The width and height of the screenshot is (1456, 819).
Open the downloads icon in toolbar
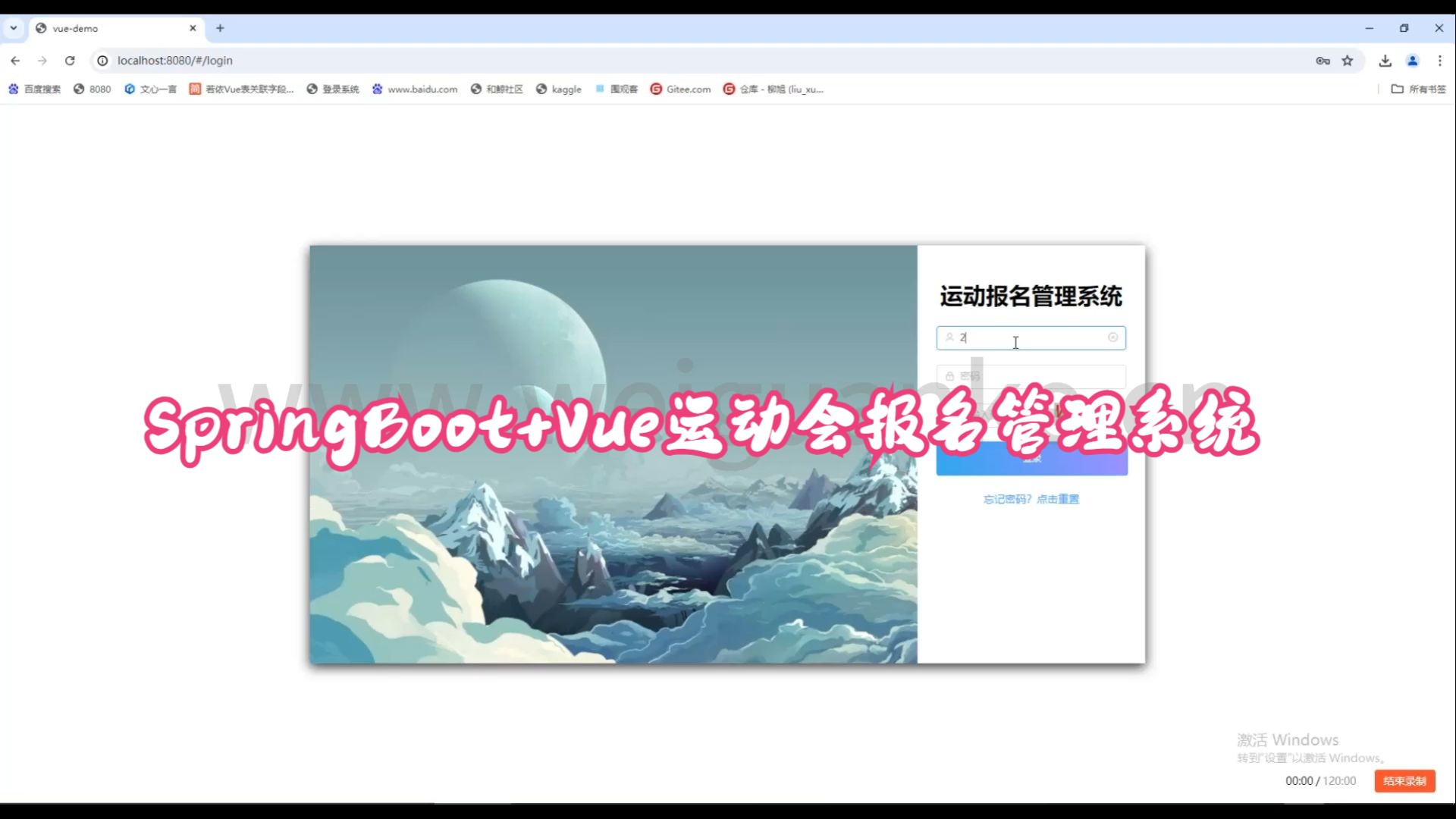pos(1385,61)
